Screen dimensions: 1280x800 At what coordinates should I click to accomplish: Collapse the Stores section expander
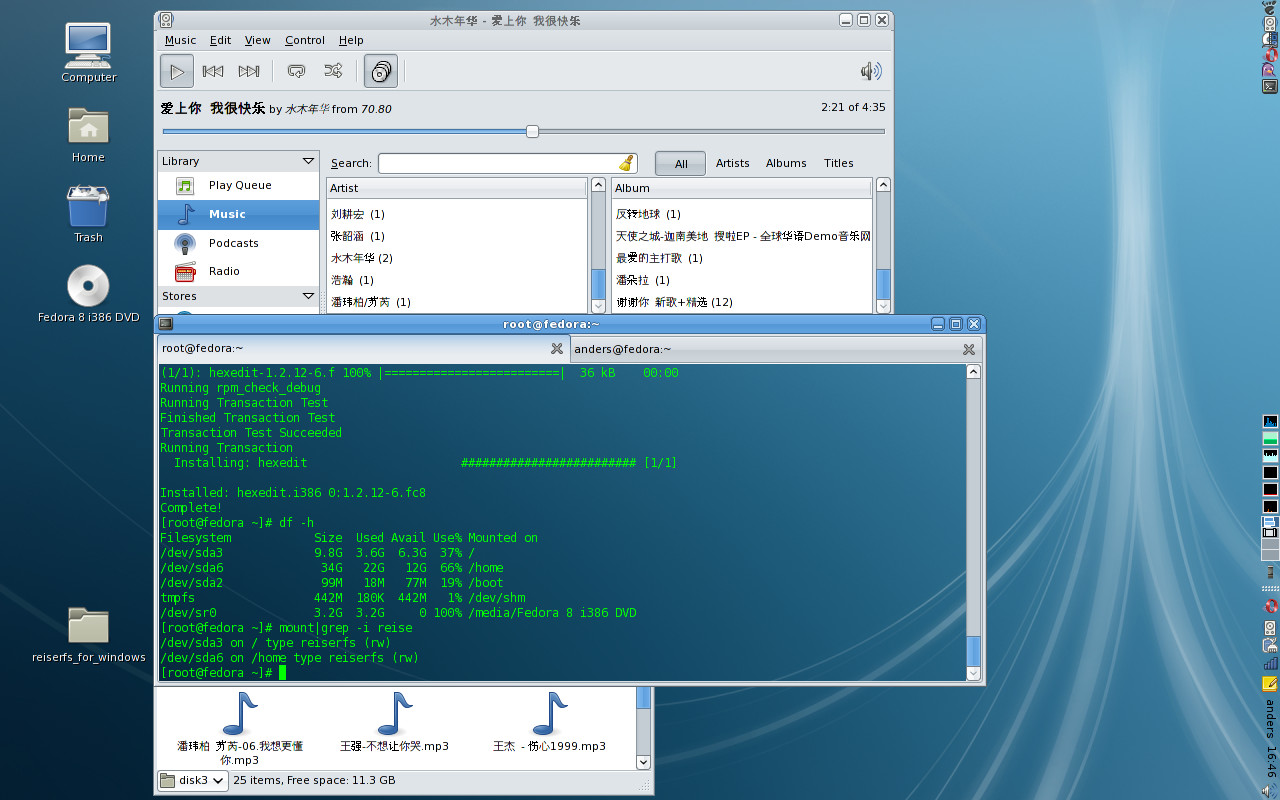coord(308,296)
